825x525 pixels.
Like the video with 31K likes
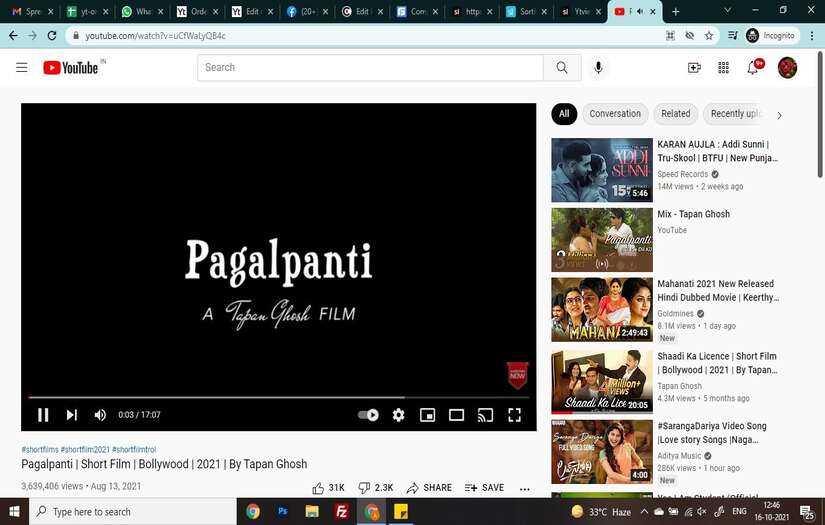tap(328, 488)
